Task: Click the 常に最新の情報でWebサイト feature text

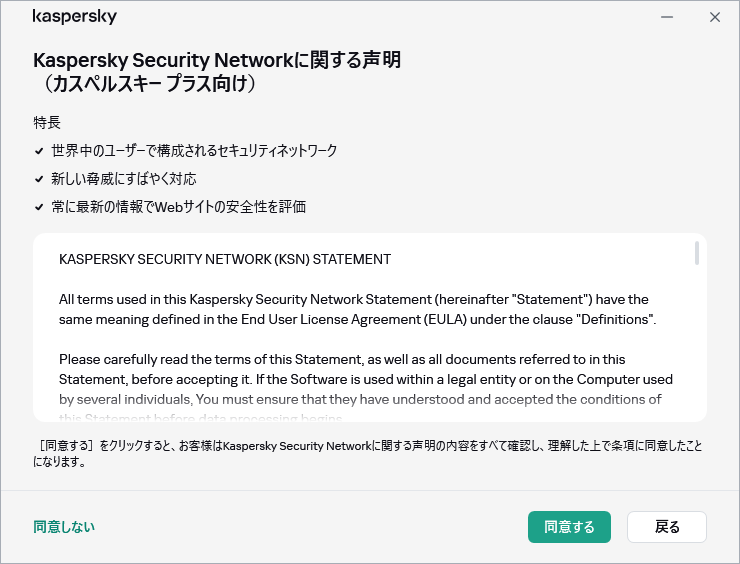Action: [x=178, y=207]
